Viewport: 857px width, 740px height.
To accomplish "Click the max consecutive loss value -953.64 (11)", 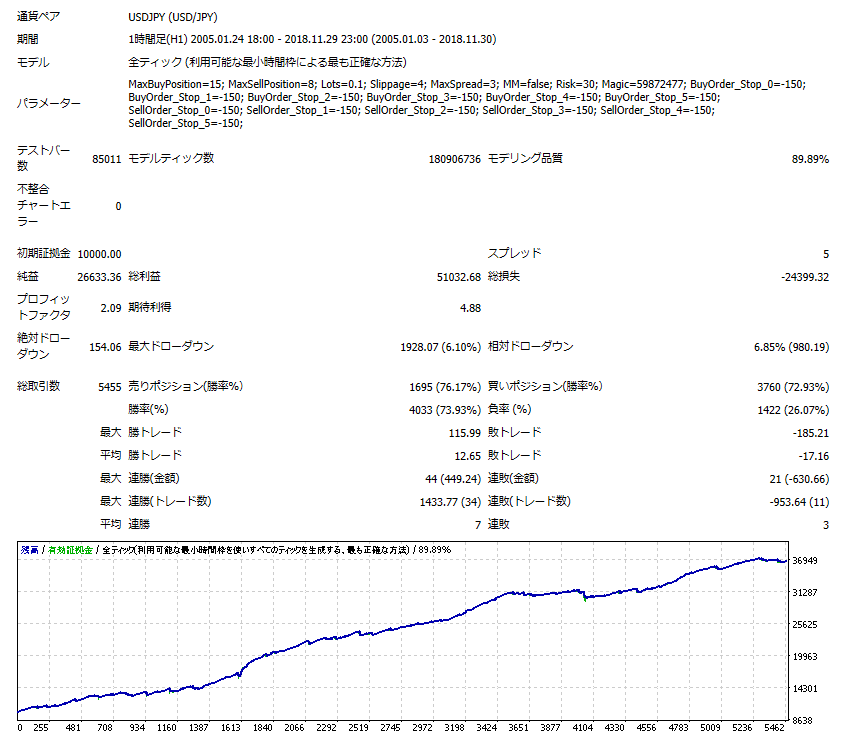I will (799, 502).
